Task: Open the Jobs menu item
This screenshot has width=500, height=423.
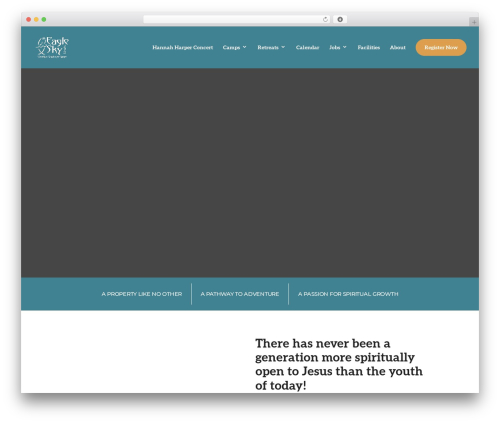Action: pos(334,47)
